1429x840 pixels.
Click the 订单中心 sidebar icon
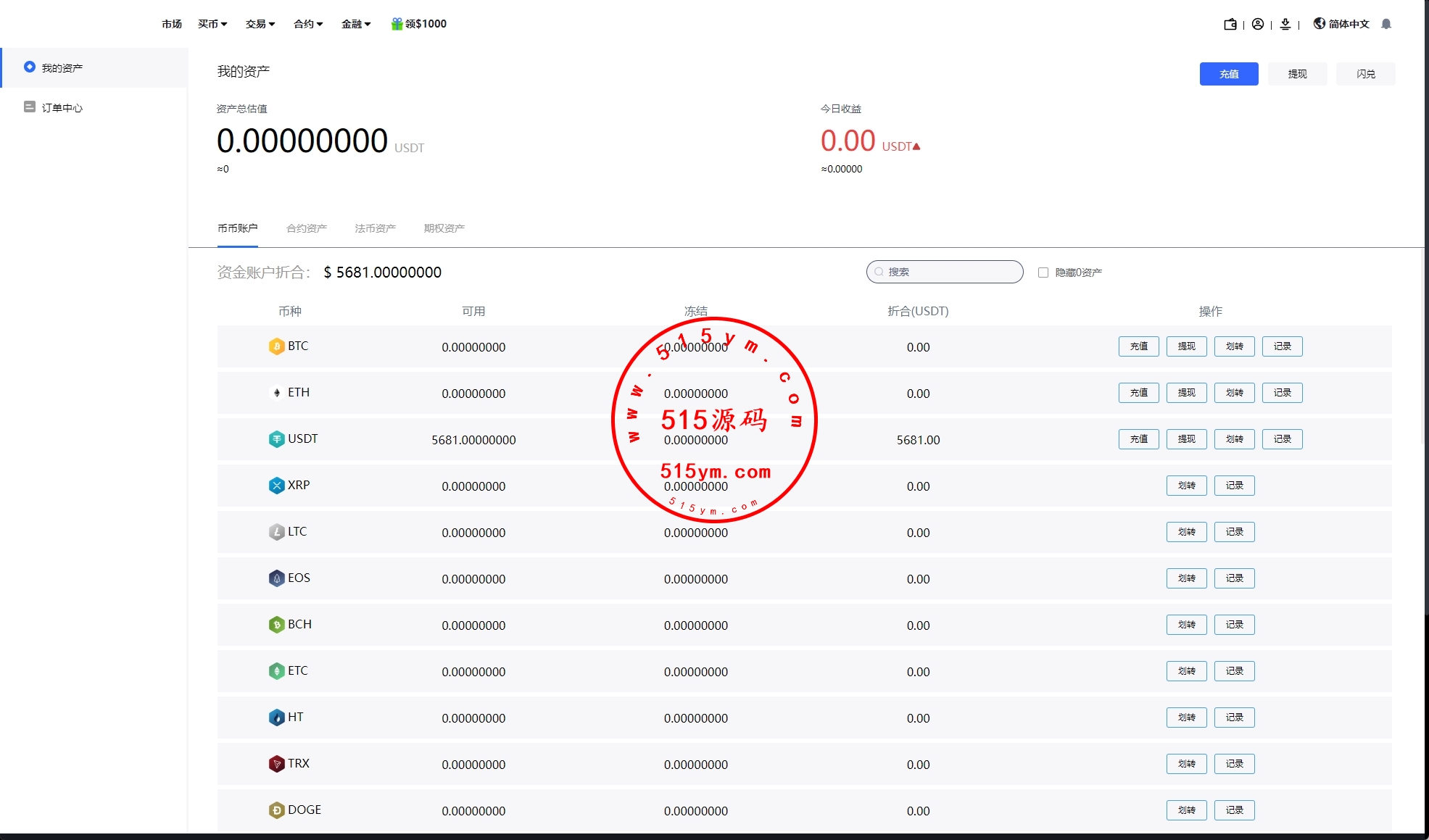pos(30,107)
